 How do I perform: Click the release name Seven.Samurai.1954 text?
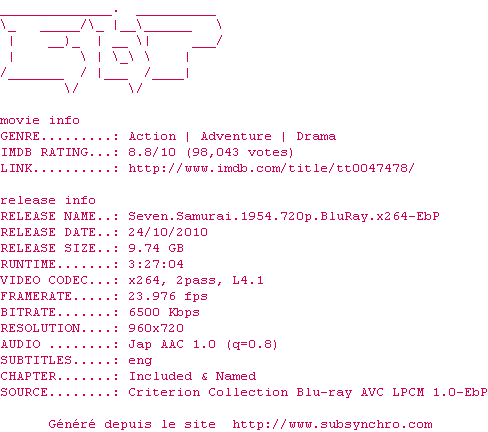point(284,216)
